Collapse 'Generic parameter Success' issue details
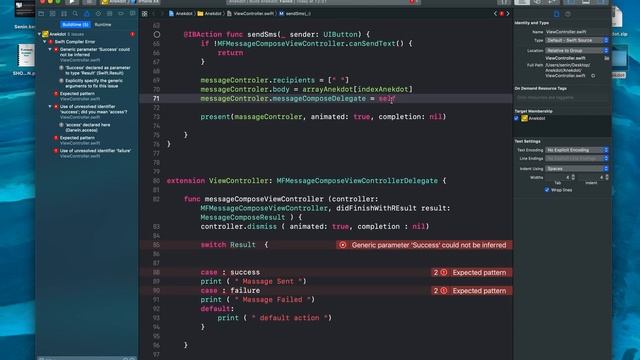This screenshot has width=640, height=360. pyautogui.click(x=50, y=49)
